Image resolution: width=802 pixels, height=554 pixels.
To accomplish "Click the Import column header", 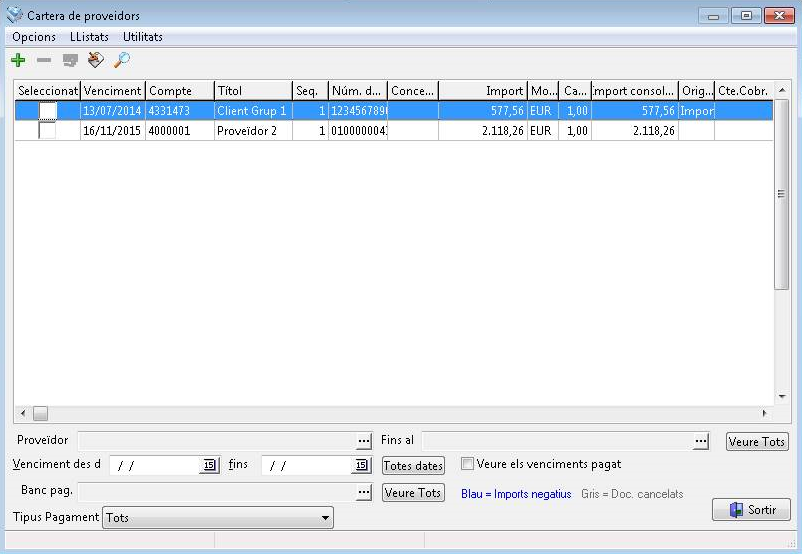I will [x=482, y=91].
